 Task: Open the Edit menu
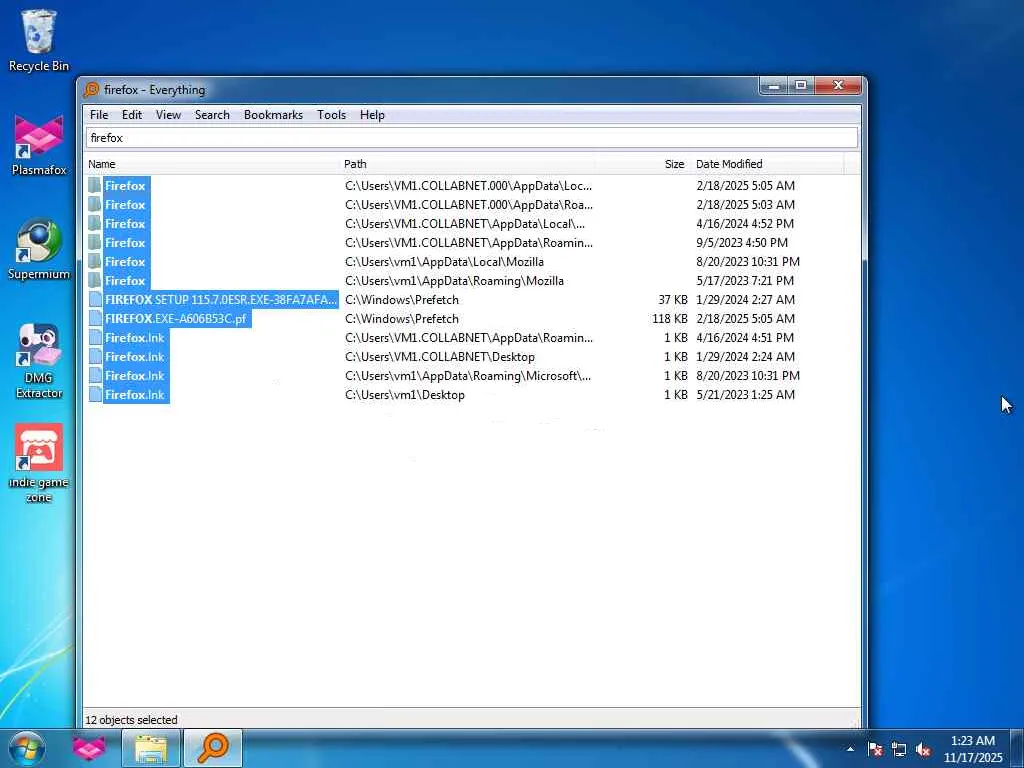coord(132,115)
